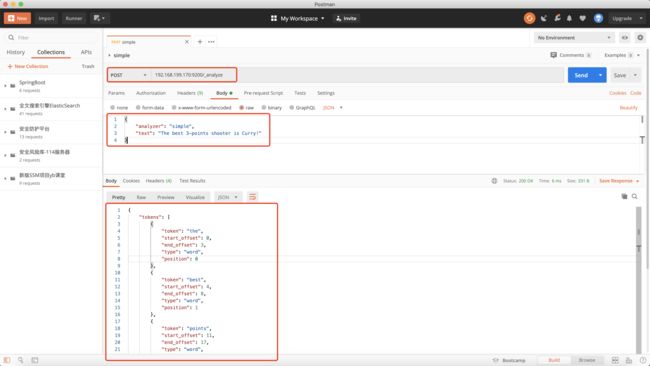Copy response body to clipboard icon
Viewport: 650px width, 366px height.
pos(624,196)
